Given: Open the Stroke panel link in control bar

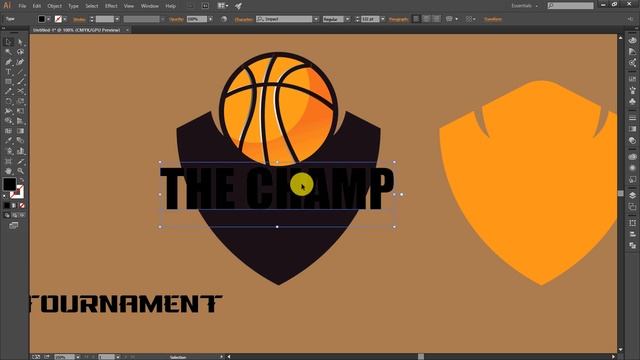Looking at the screenshot, I should point(79,19).
